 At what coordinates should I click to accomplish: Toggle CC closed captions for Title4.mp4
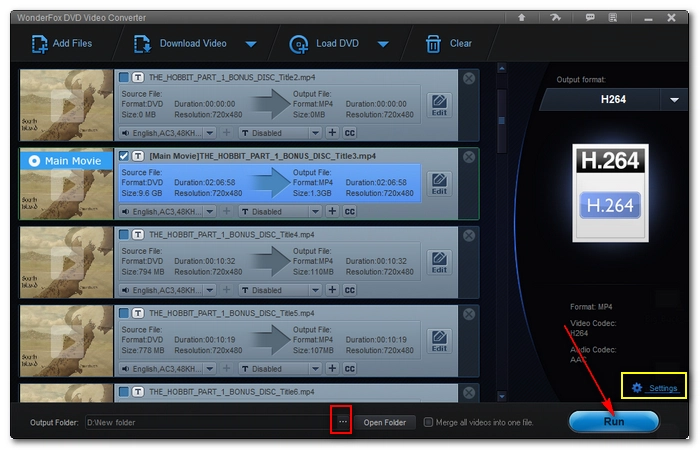click(350, 290)
